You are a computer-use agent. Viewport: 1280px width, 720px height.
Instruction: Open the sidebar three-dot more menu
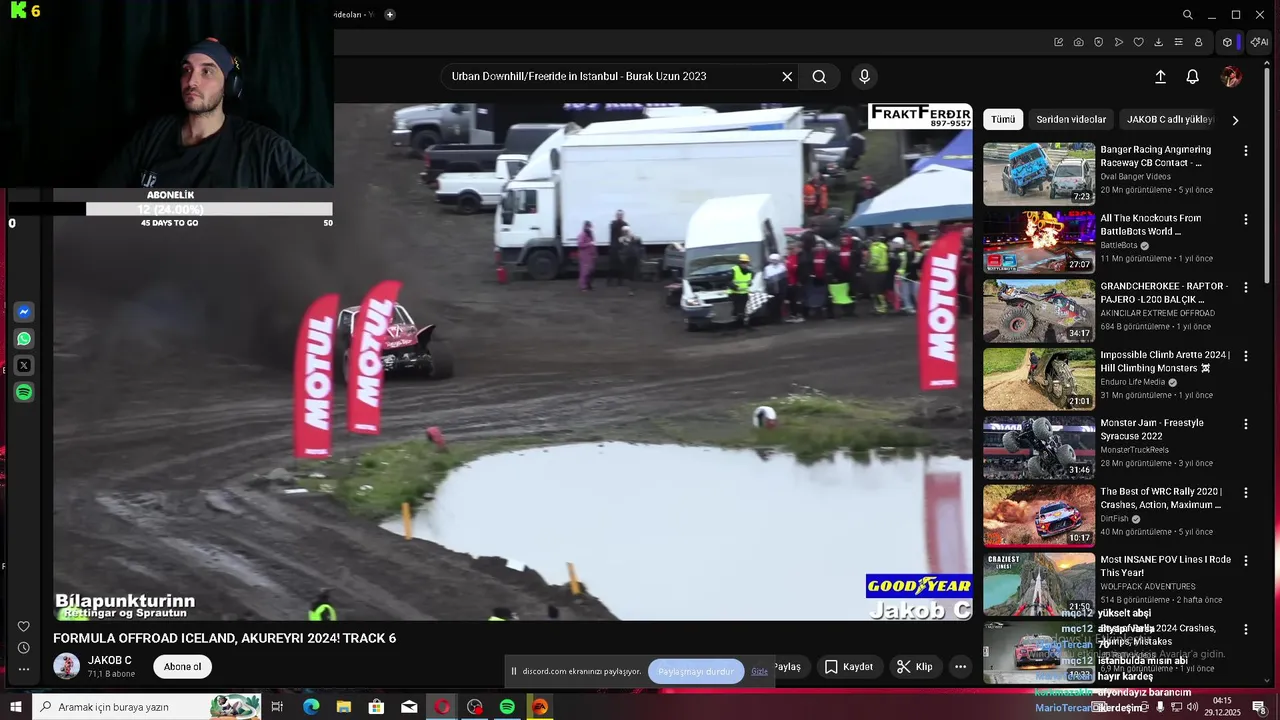24,669
